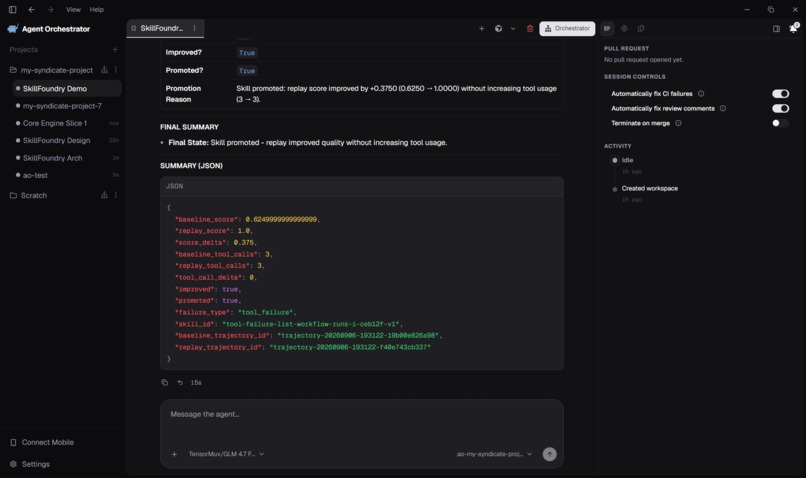Open the SkillFoundry Arch session
806x478 pixels.
pyautogui.click(x=67, y=158)
